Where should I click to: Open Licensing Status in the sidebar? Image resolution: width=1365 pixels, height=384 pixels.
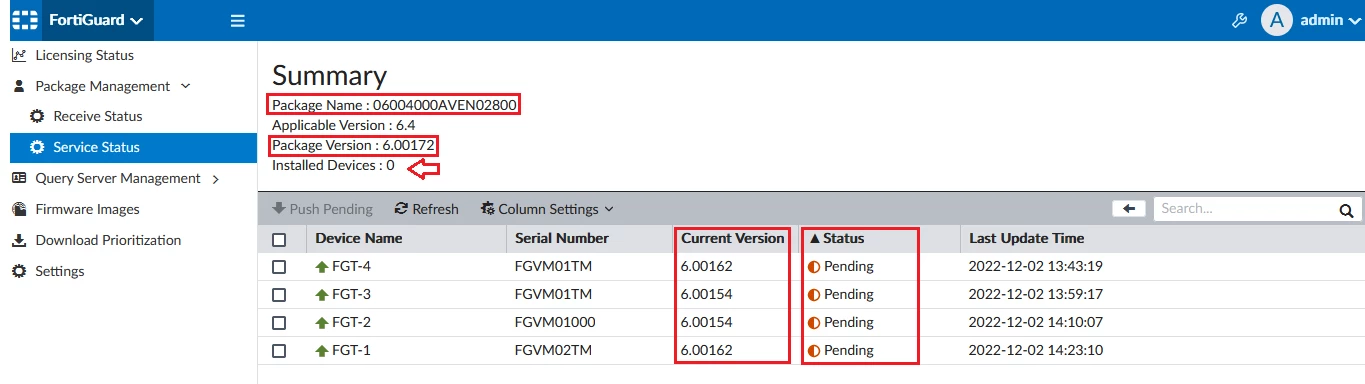pyautogui.click(x=84, y=55)
